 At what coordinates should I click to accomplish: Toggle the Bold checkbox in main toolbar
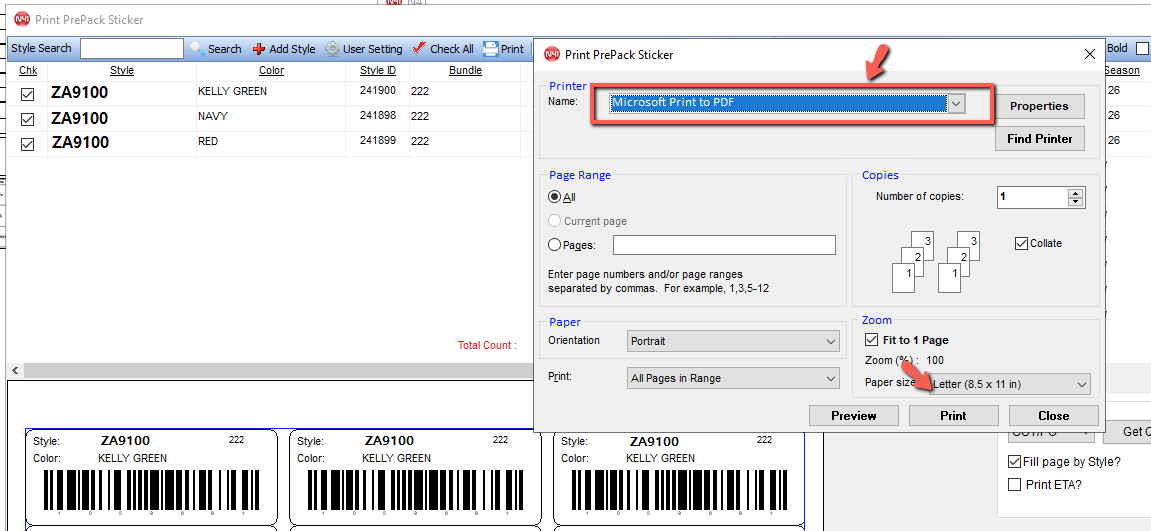pyautogui.click(x=1142, y=48)
